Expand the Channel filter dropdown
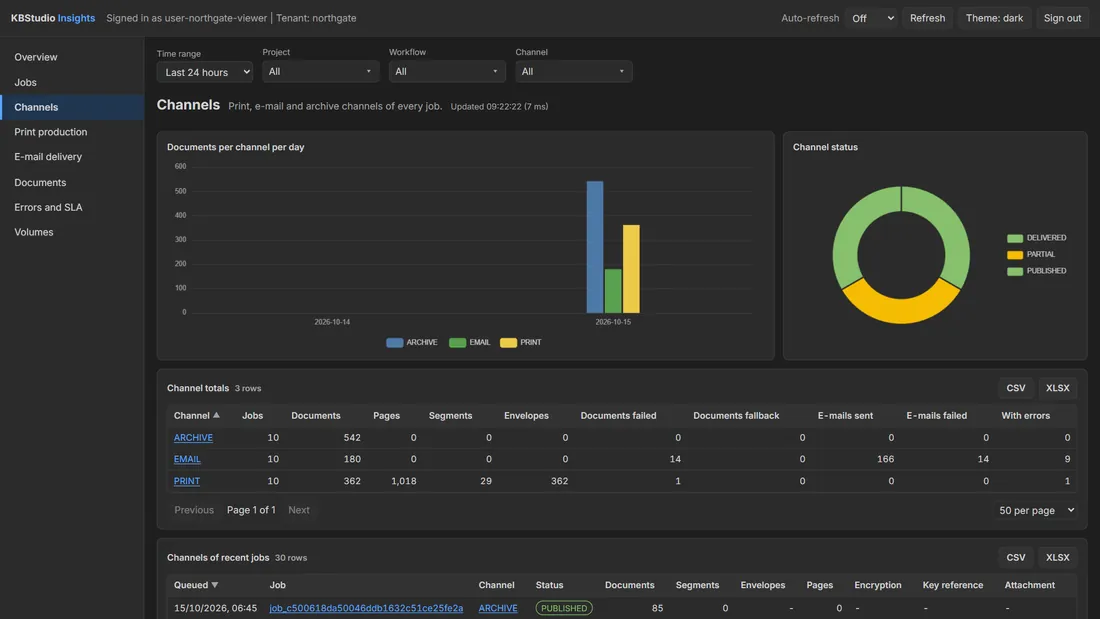1100x619 pixels. [574, 72]
